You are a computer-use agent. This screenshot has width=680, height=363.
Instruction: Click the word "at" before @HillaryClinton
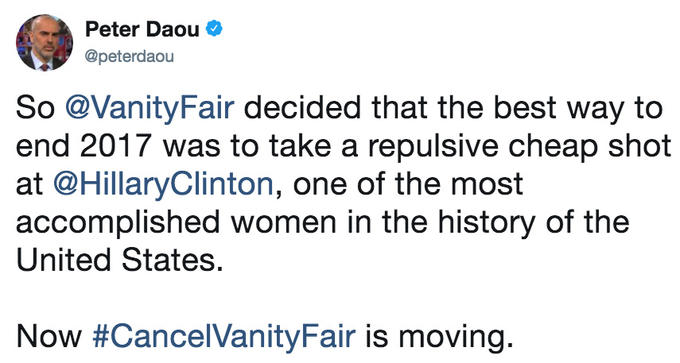pyautogui.click(x=29, y=185)
